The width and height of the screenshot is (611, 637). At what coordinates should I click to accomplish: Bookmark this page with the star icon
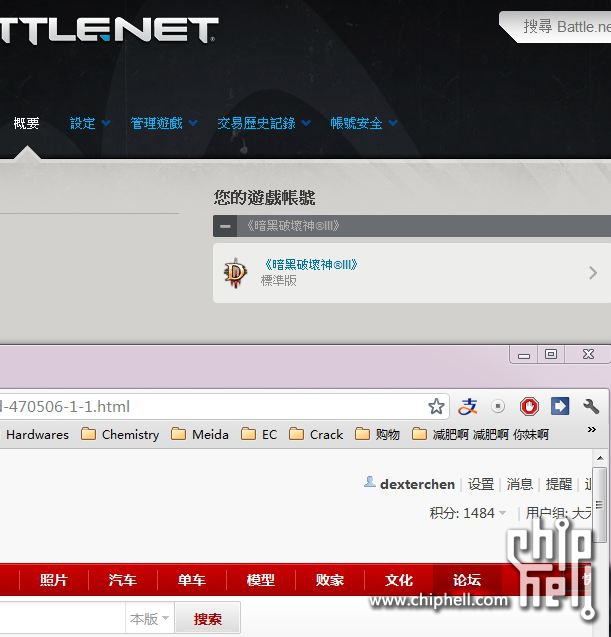436,406
